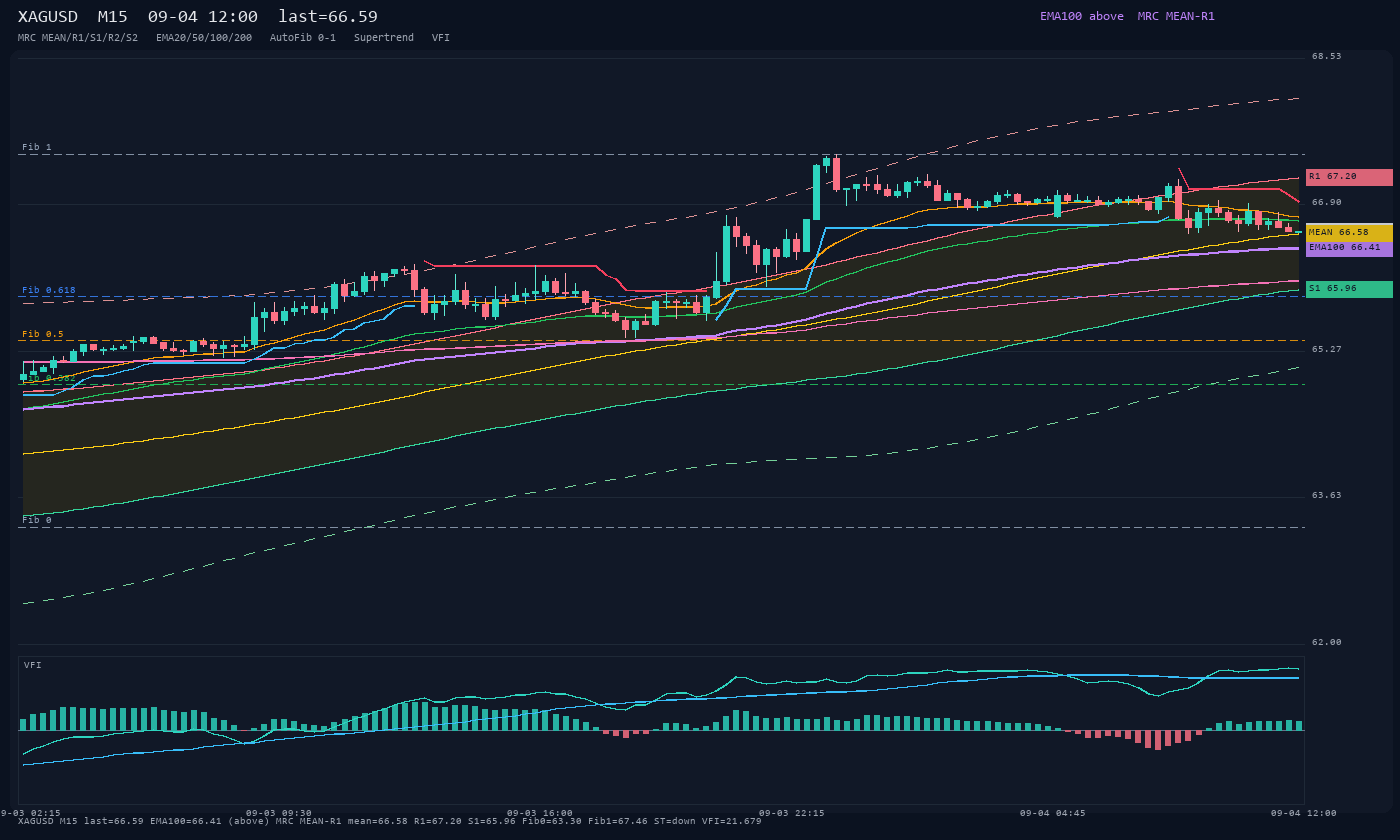This screenshot has width=1400, height=840.
Task: Select the 09-04 04:45 time axis label
Action: 1053,814
